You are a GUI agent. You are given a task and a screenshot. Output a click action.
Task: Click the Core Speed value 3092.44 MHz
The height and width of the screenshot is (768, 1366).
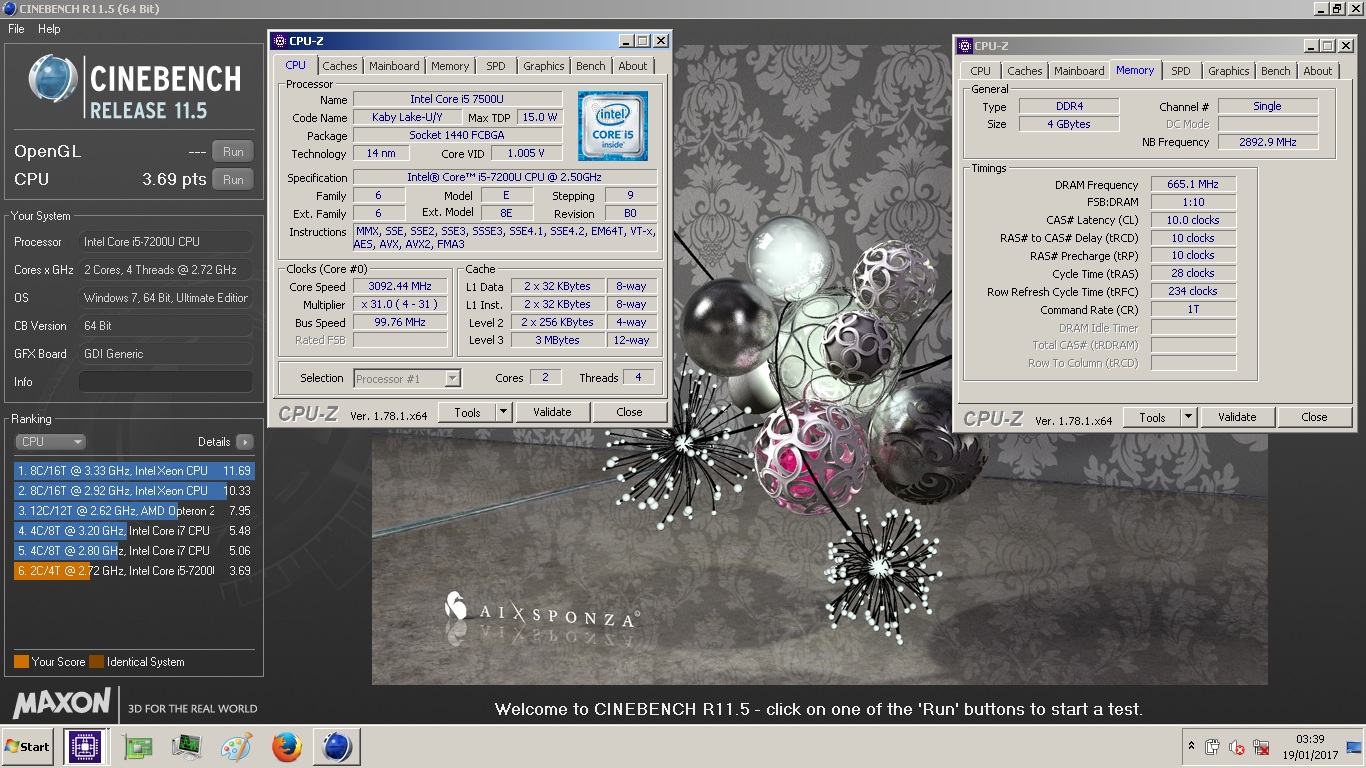pos(400,287)
